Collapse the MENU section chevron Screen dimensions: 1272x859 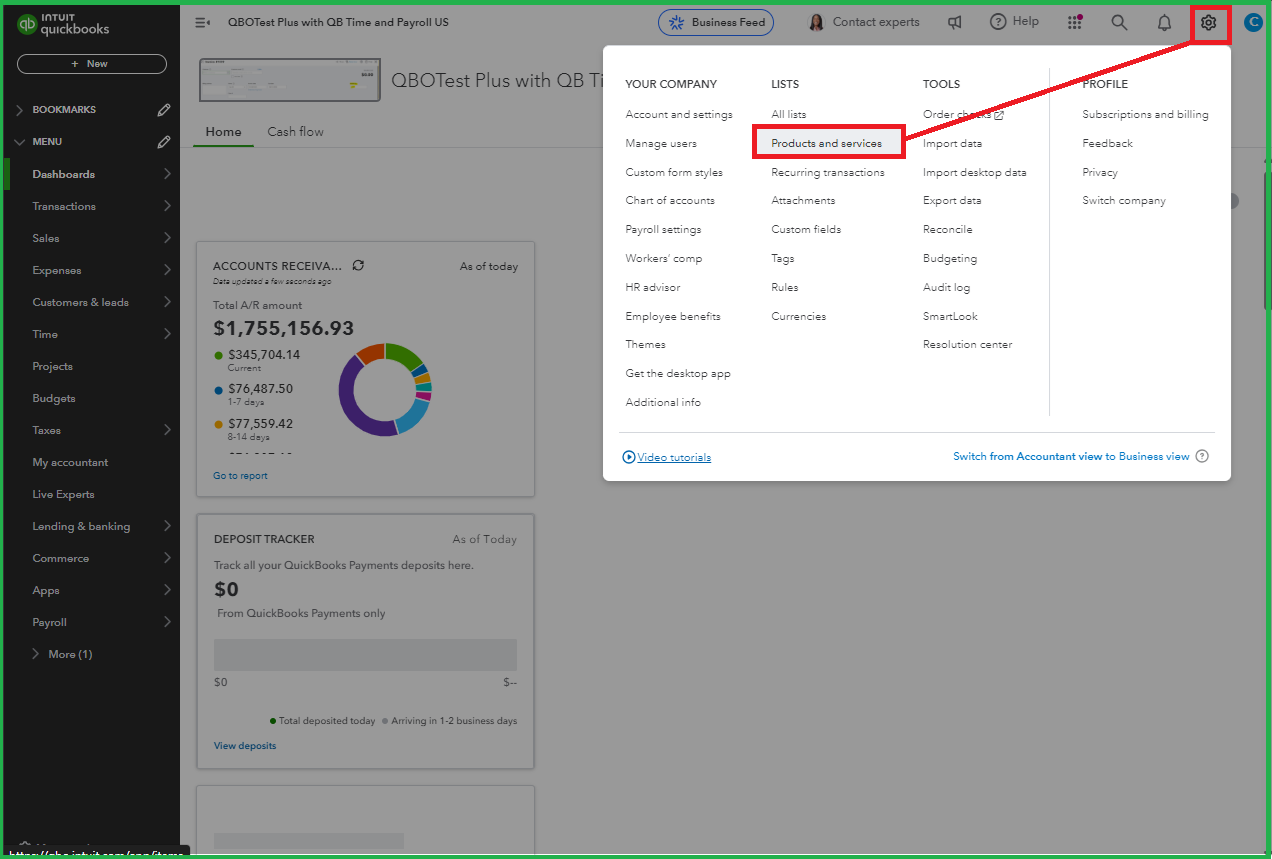click(20, 142)
